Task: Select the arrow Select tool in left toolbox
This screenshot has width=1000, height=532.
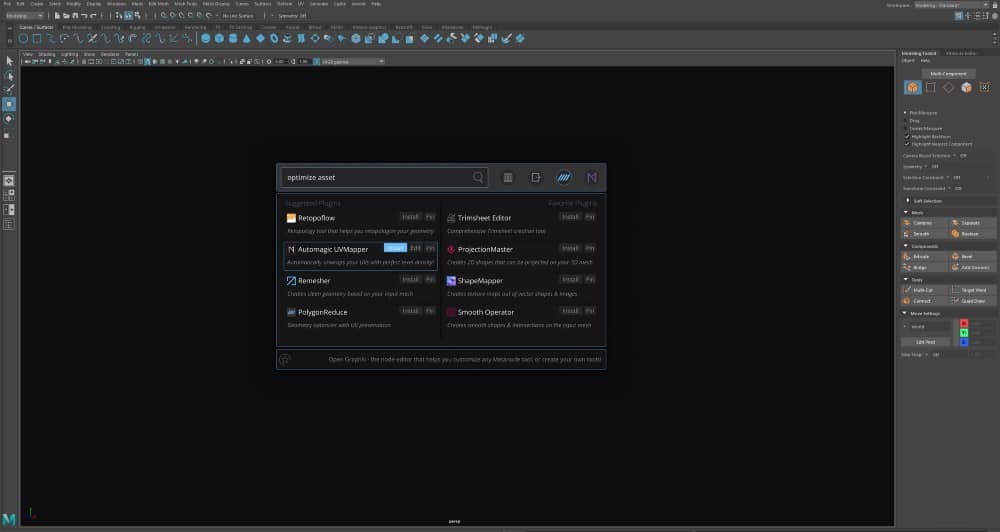Action: coord(9,61)
